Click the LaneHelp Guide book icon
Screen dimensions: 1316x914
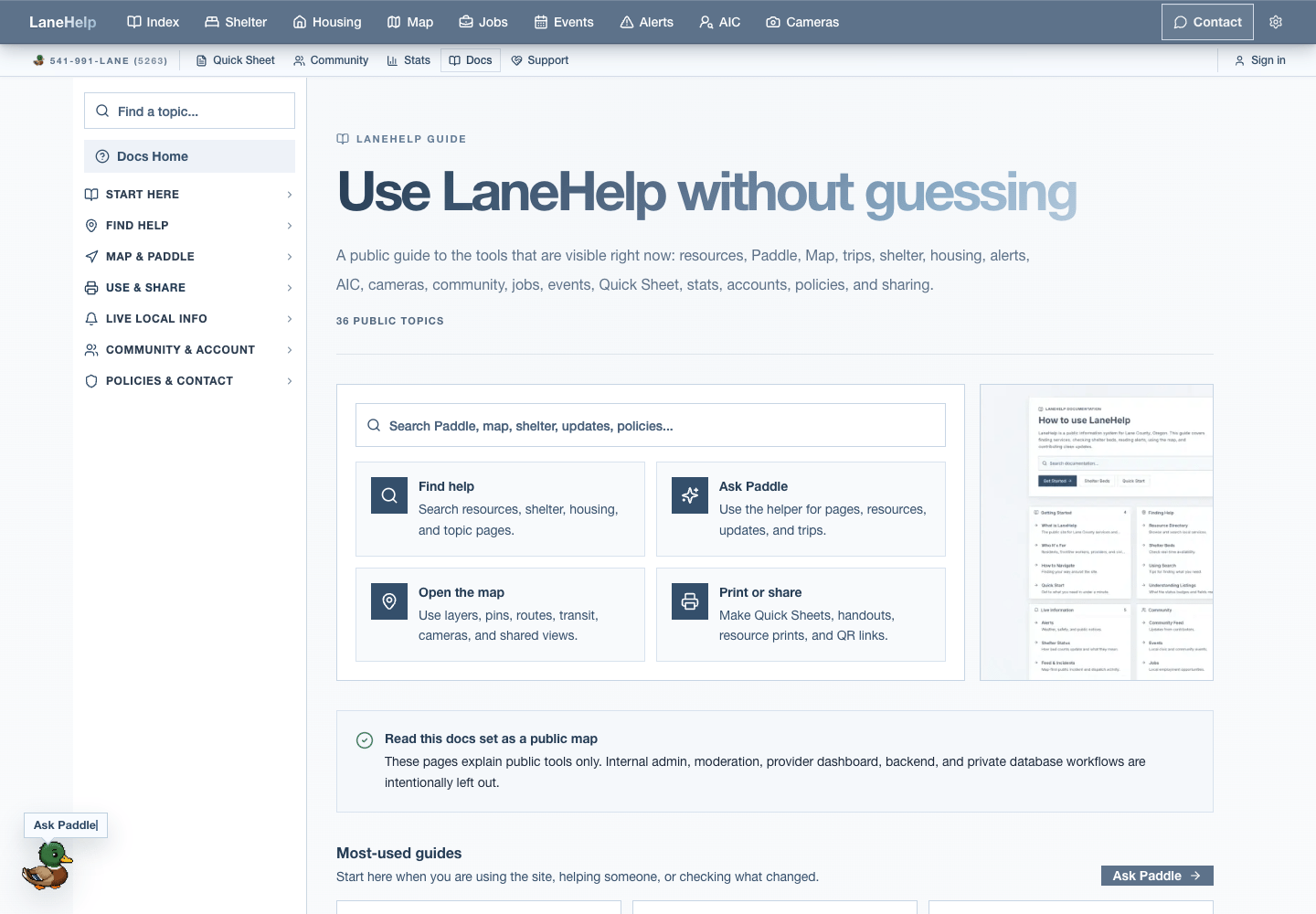(343, 139)
